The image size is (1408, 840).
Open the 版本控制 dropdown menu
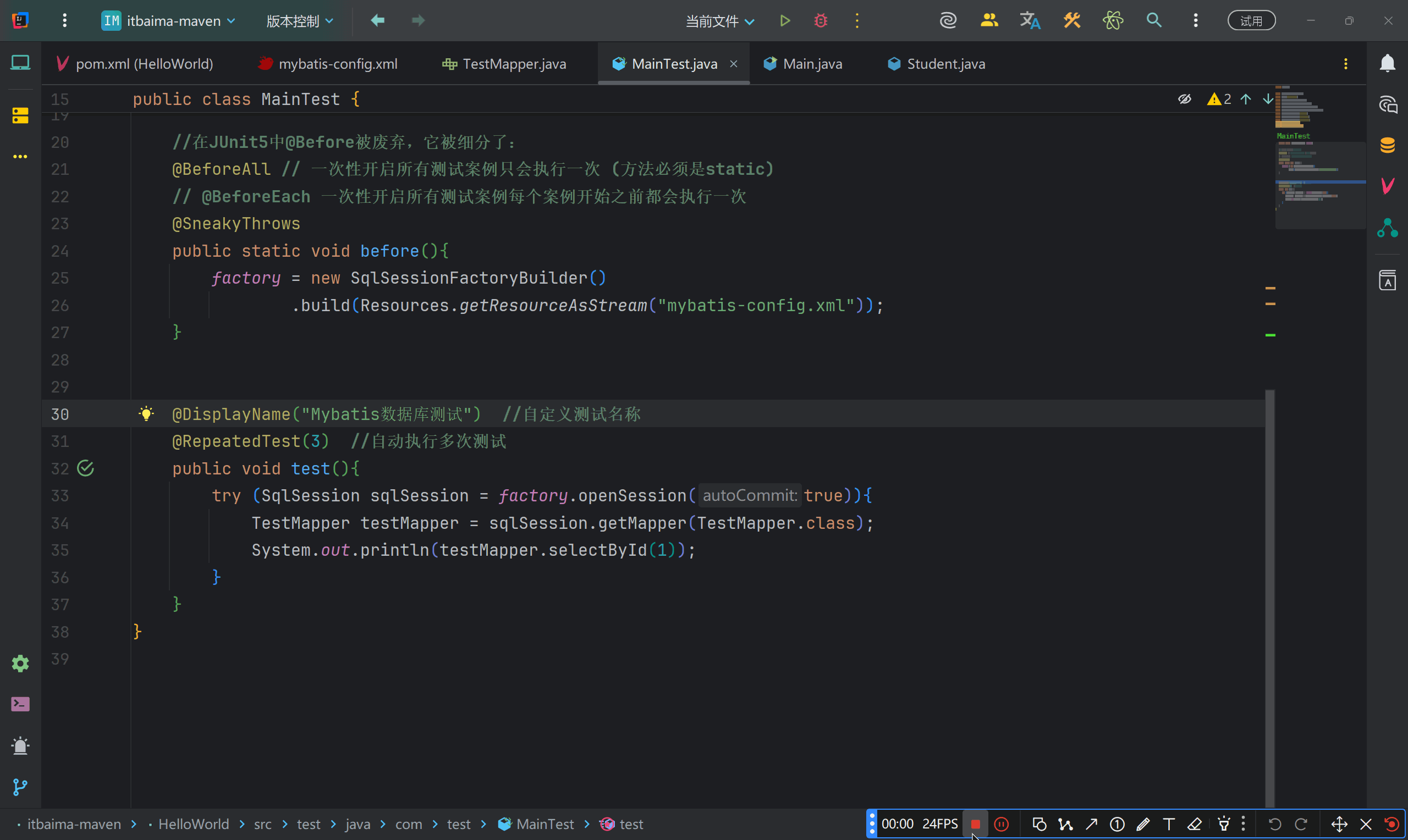click(300, 21)
